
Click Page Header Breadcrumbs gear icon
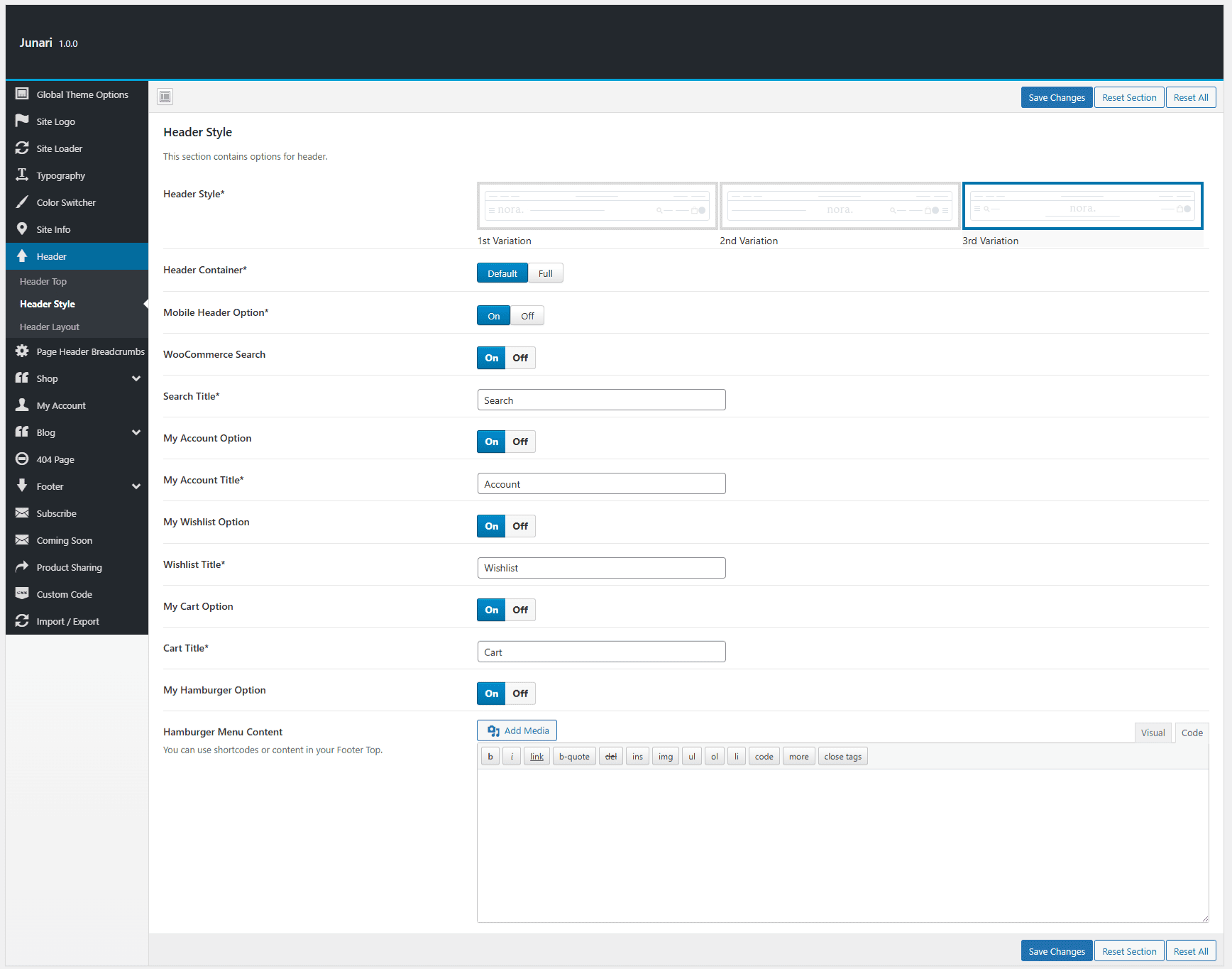(x=22, y=351)
